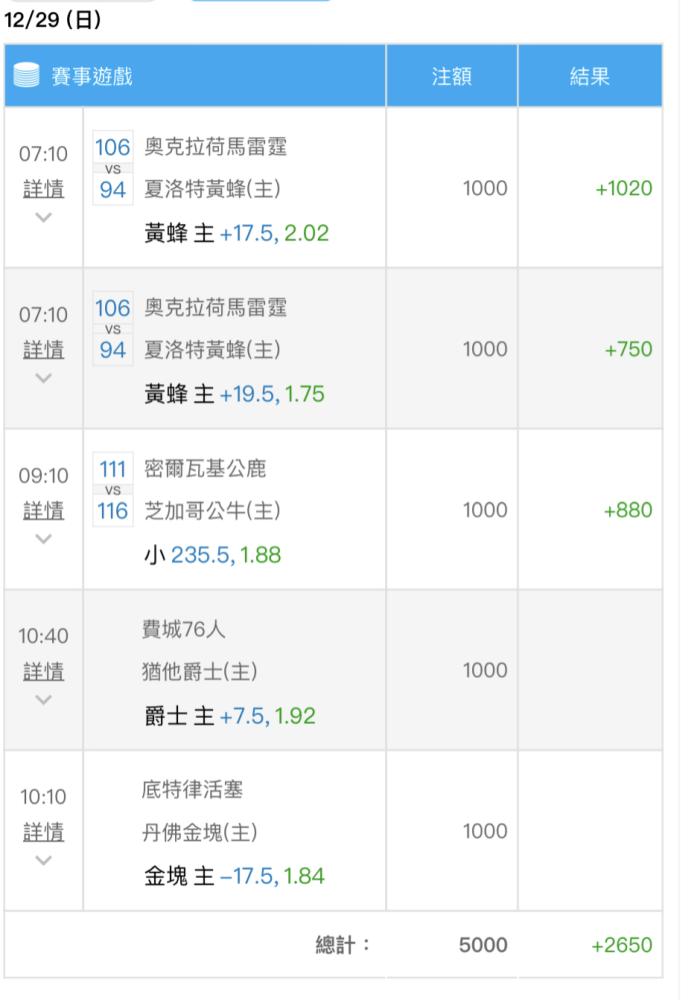
Task: Open 詳情 link for 10:40 76ers vs Jazz game
Action: (x=43, y=671)
